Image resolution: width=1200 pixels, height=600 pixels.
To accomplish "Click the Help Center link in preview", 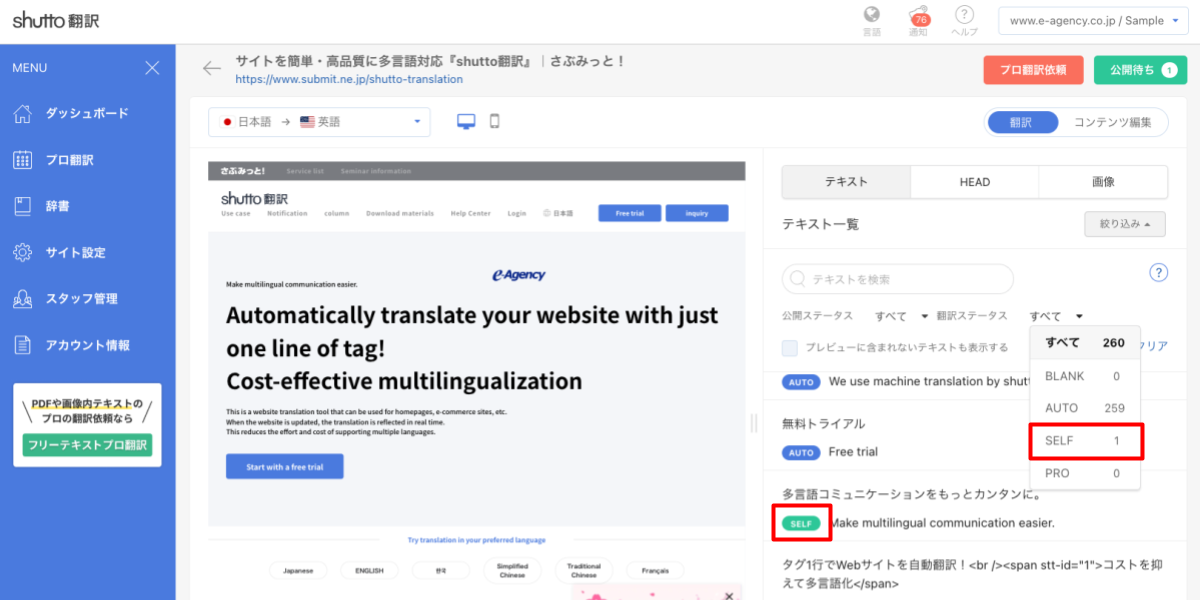I will click(x=470, y=213).
